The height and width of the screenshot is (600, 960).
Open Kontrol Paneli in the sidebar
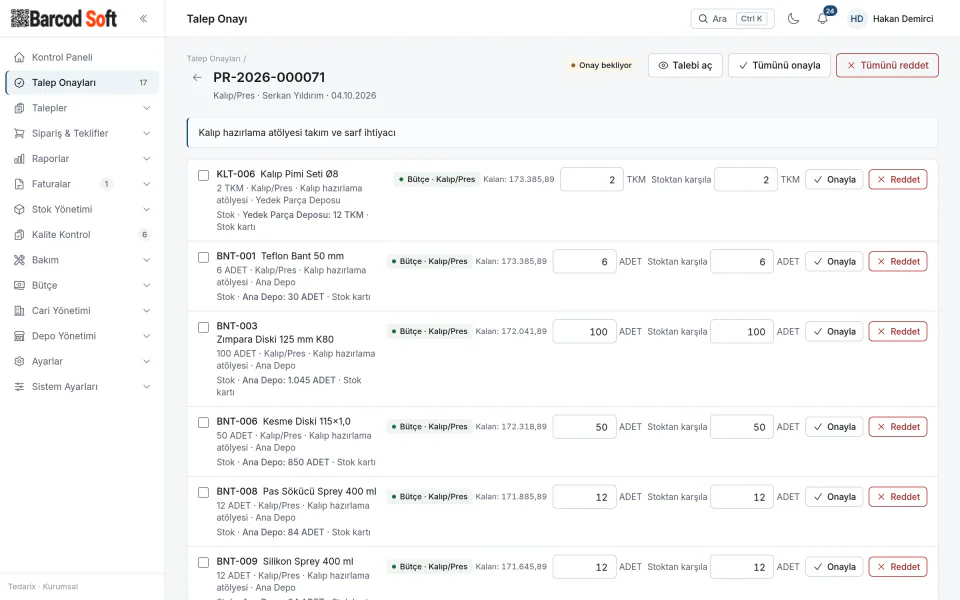82,58
